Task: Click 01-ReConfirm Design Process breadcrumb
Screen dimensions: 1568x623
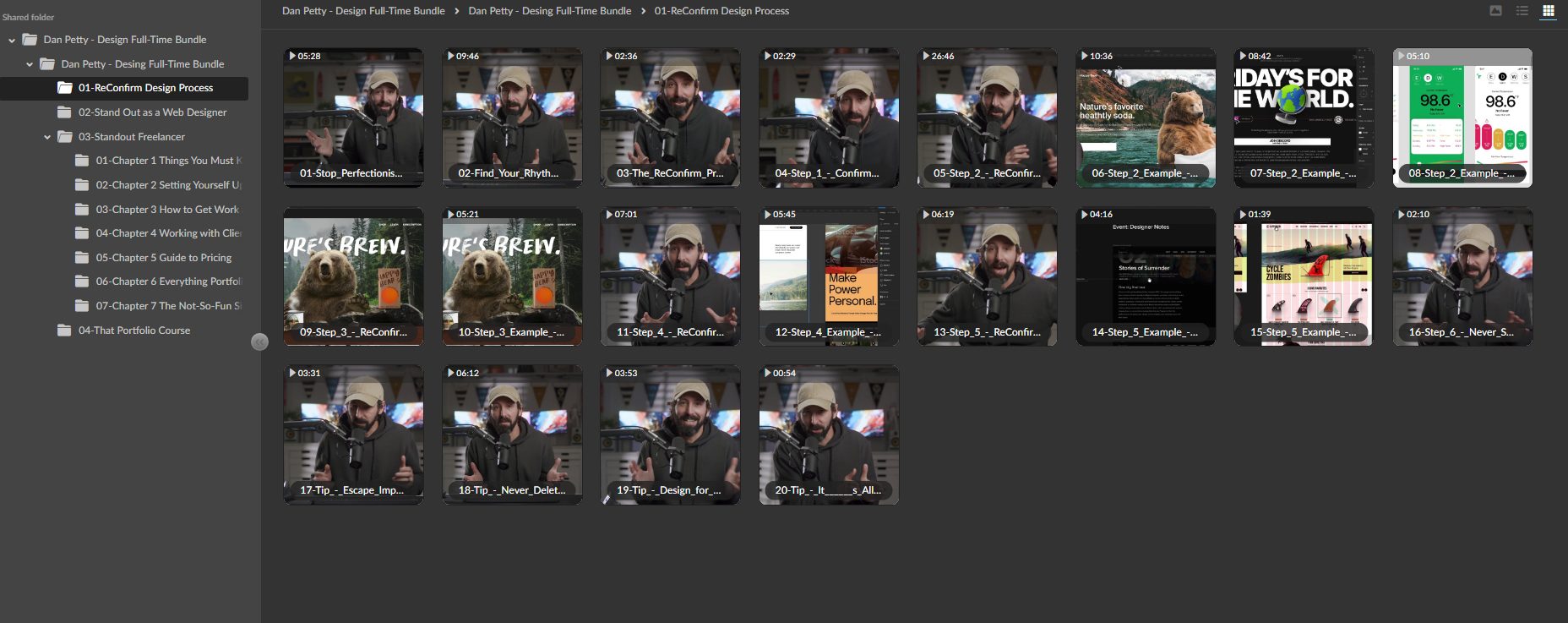Action: click(x=721, y=11)
